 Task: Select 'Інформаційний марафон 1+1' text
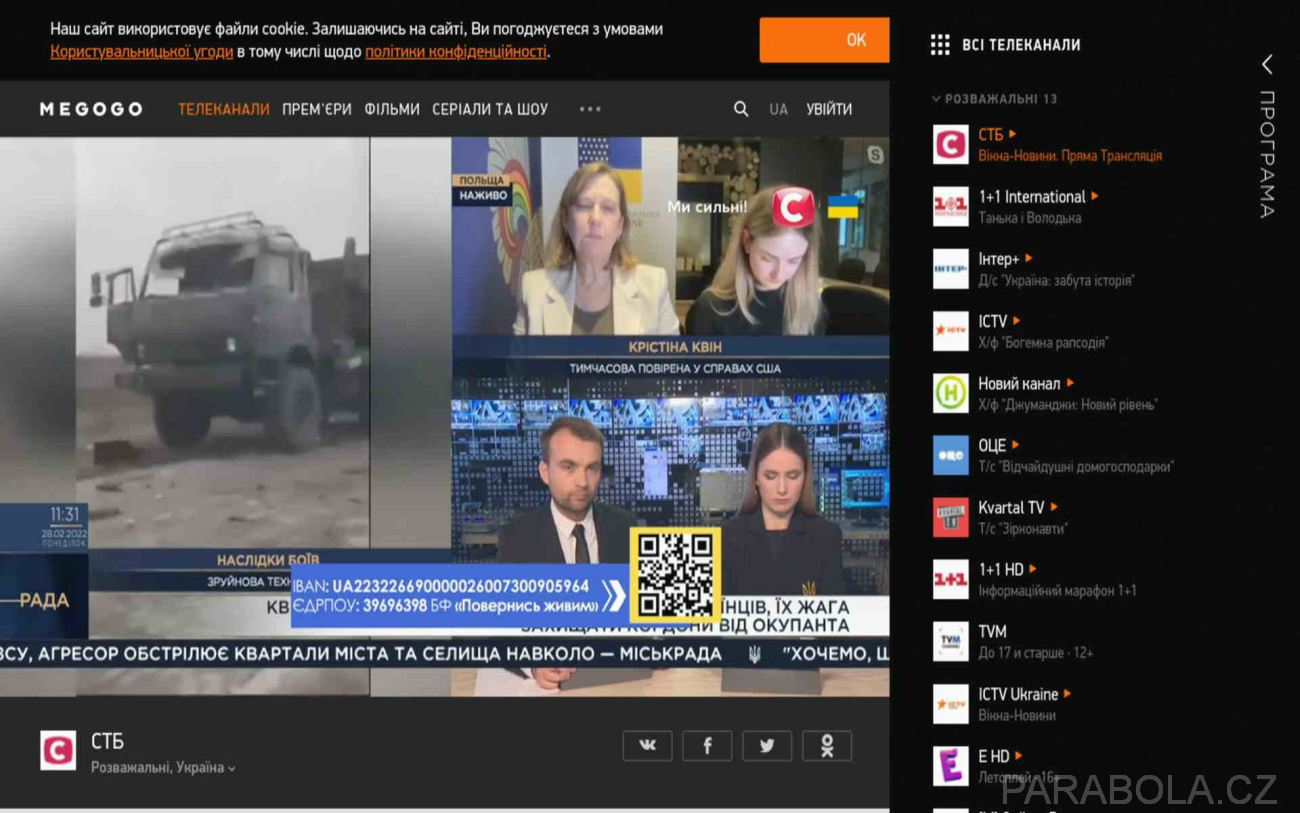coord(1057,591)
